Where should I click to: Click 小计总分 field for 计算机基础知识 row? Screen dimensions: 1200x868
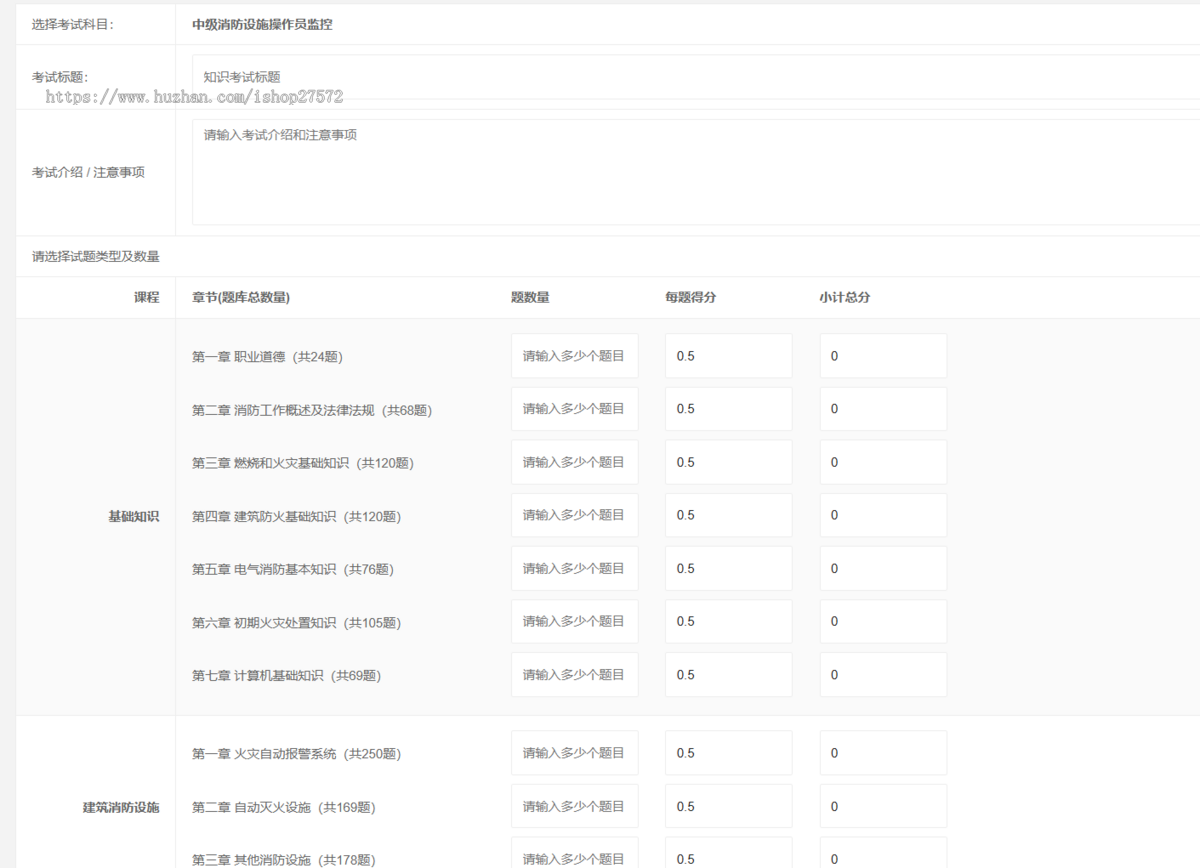883,675
